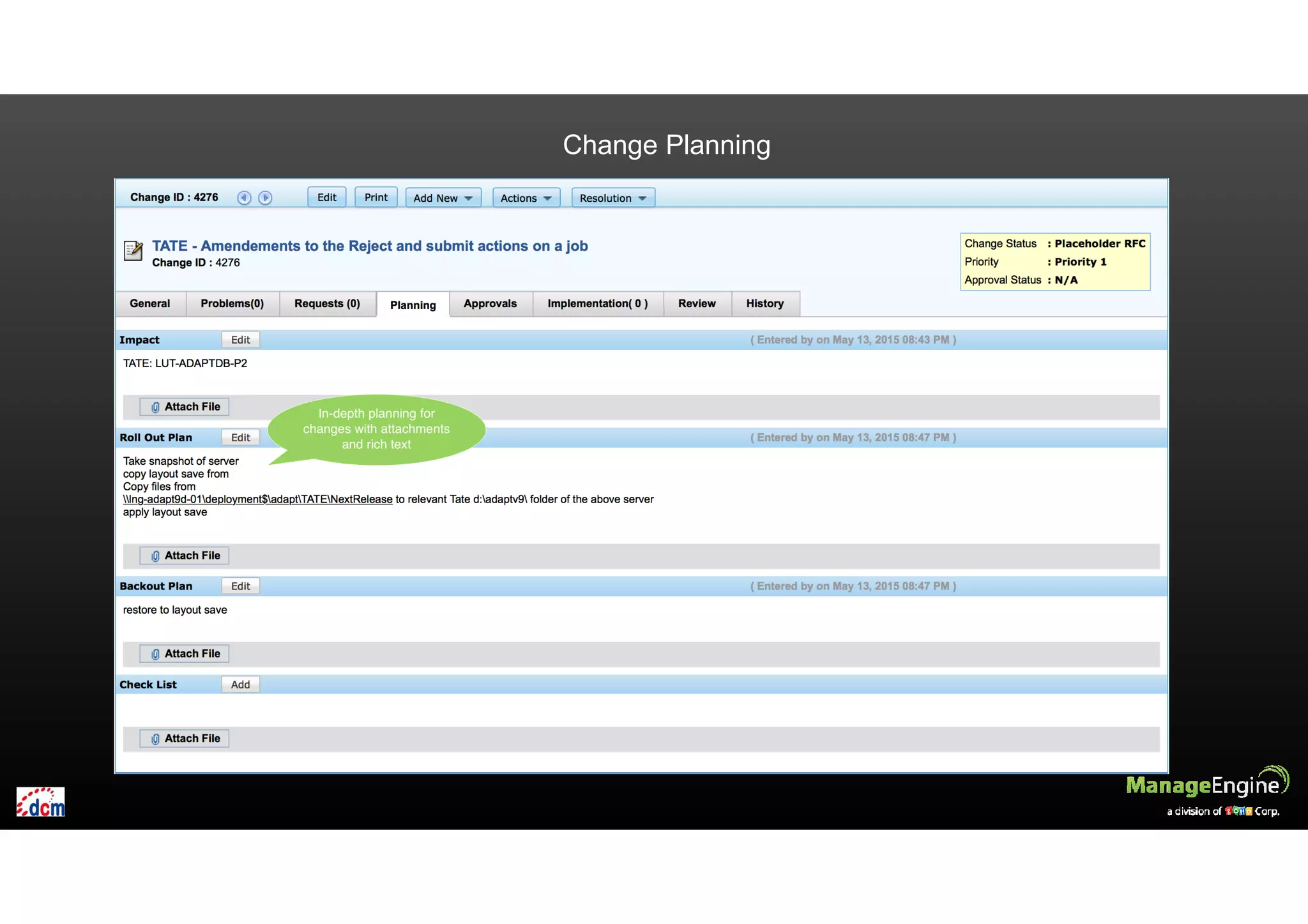
Task: Open the Actions dropdown
Action: coord(526,198)
